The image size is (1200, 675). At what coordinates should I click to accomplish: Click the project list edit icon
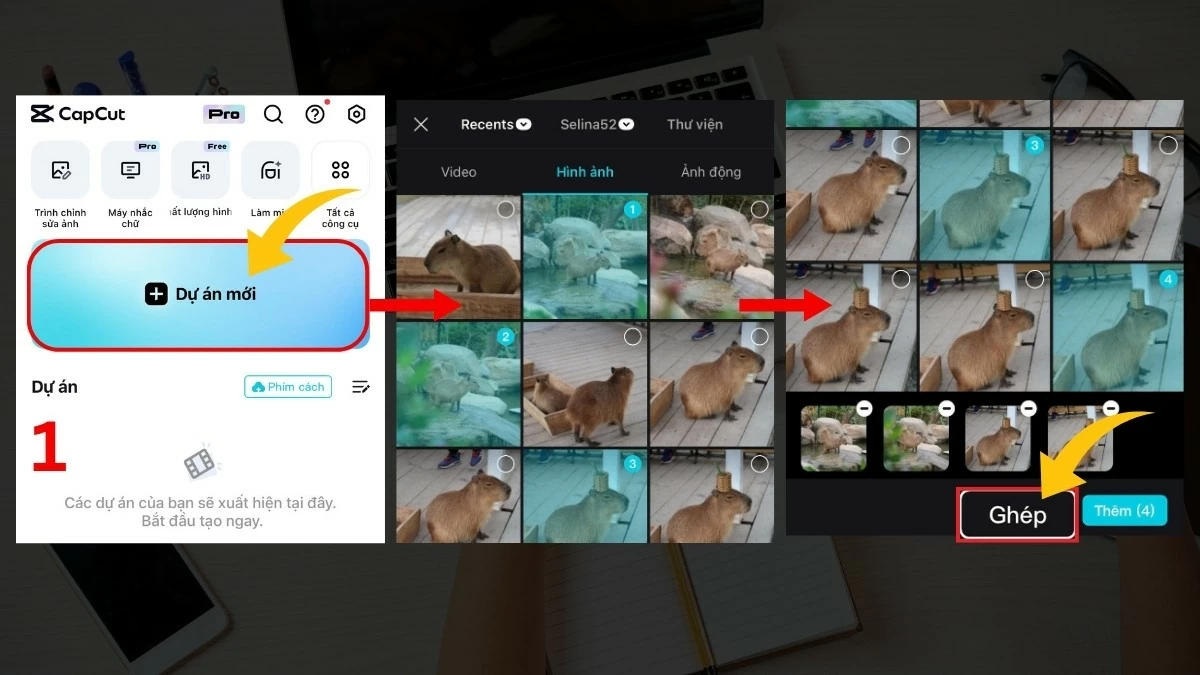tap(360, 387)
